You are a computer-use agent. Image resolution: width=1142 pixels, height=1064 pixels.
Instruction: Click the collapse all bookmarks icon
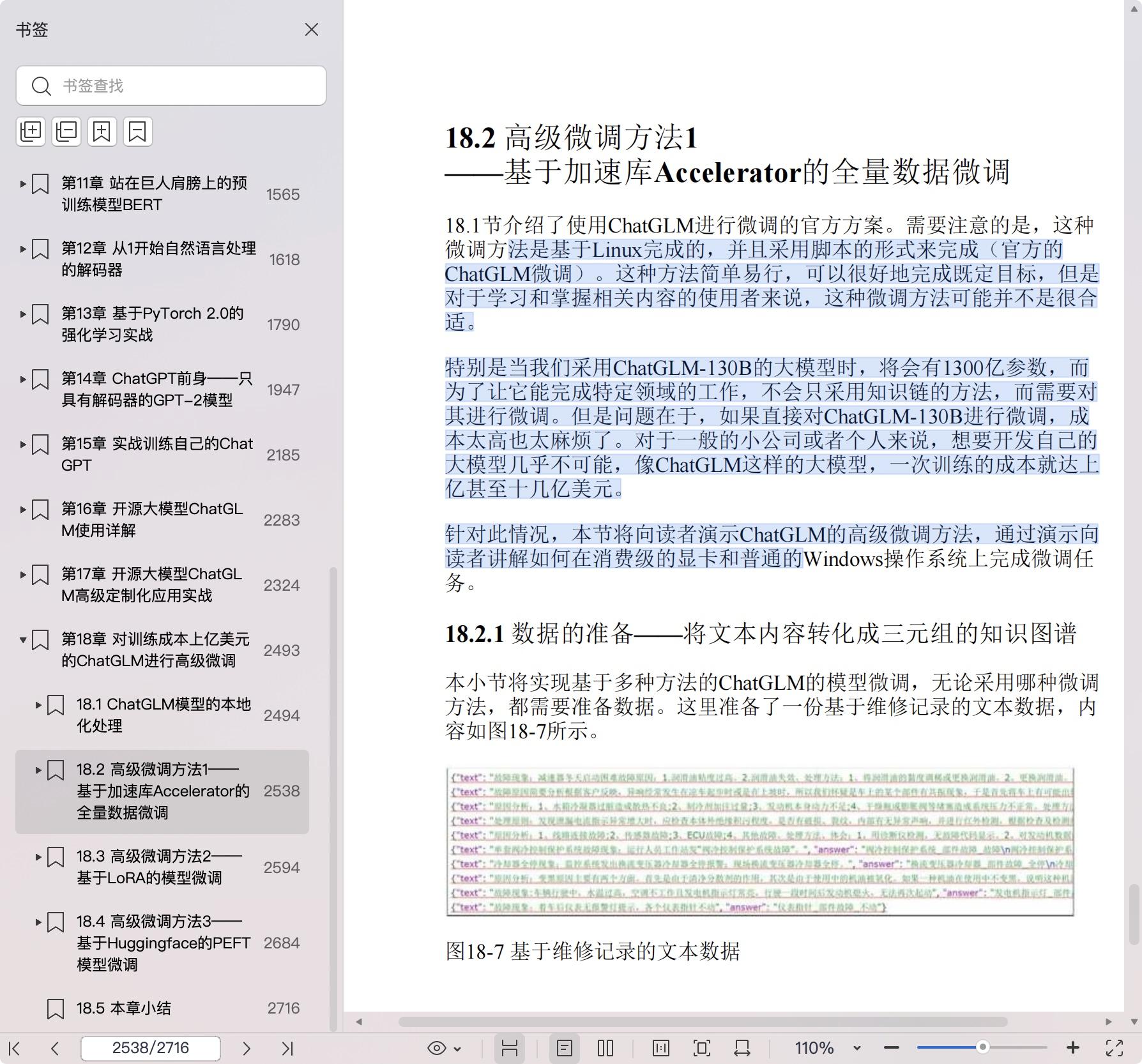click(x=66, y=132)
